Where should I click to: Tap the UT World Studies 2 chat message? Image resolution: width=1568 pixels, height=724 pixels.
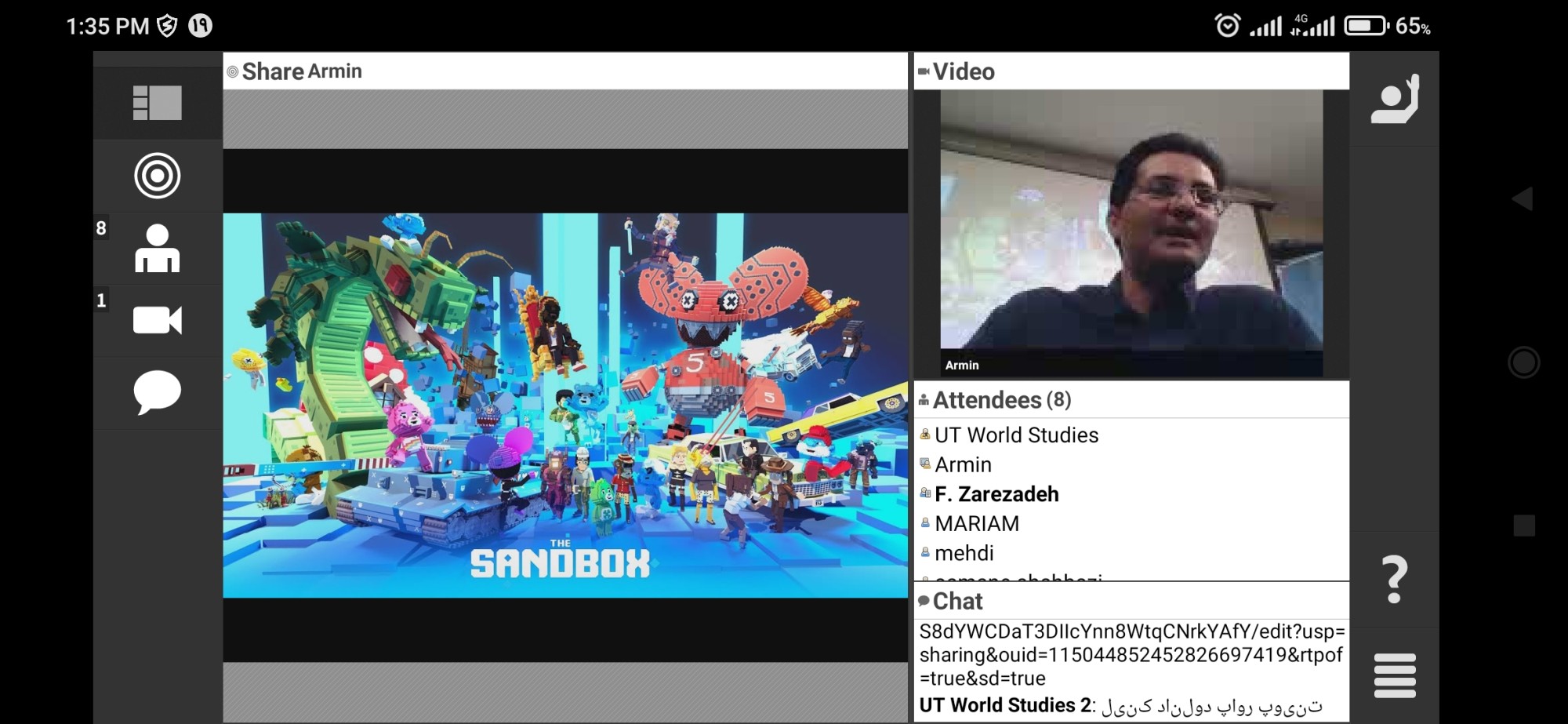1122,706
